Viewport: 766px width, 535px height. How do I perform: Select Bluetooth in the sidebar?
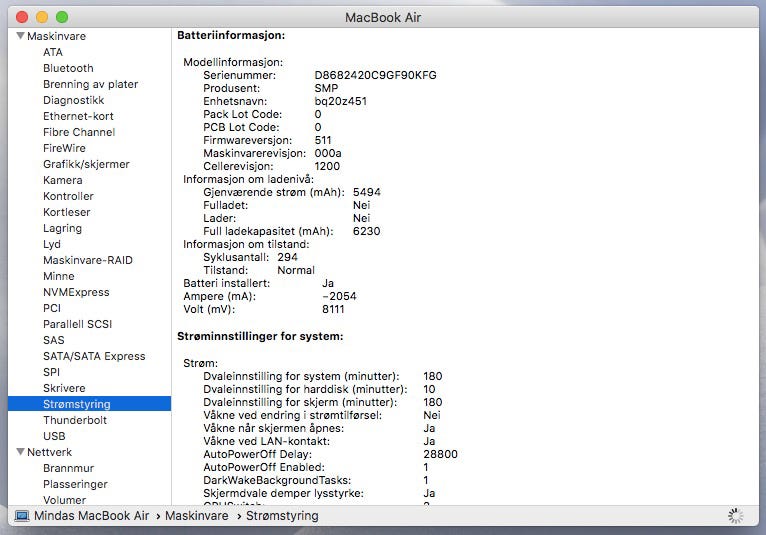pyautogui.click(x=68, y=68)
